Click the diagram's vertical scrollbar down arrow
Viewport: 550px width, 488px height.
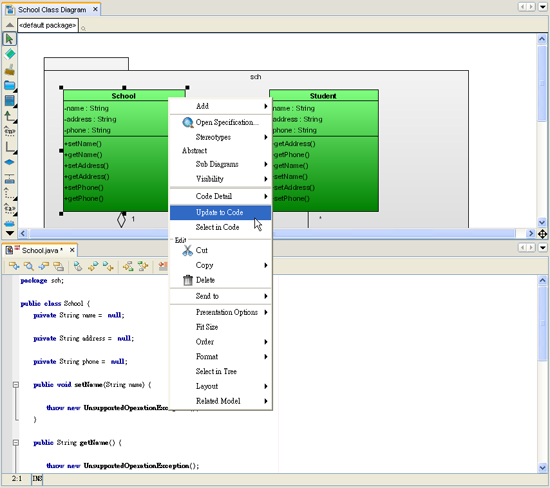pos(542,222)
